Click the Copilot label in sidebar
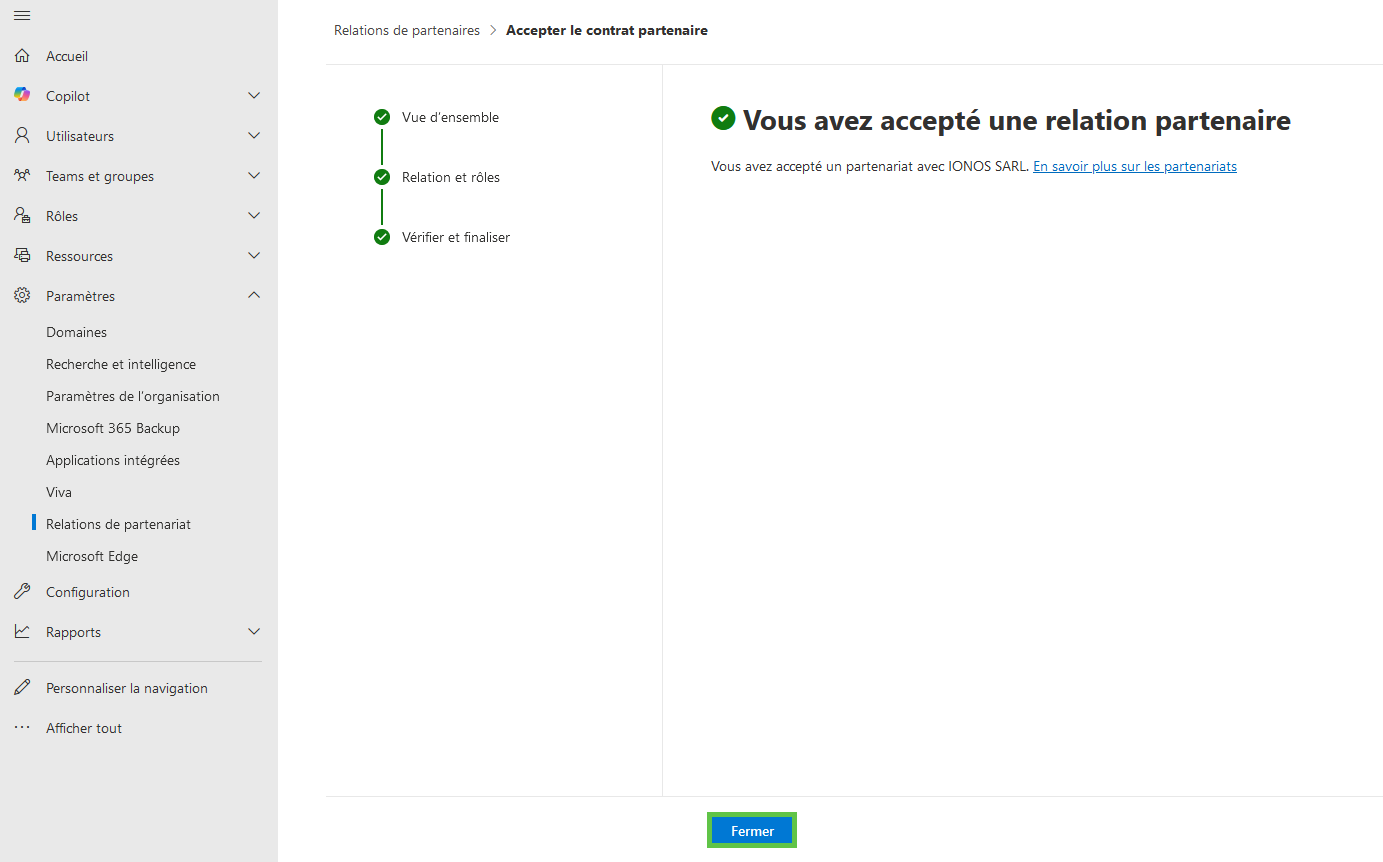Screen dimensions: 1383x862 tap(68, 96)
